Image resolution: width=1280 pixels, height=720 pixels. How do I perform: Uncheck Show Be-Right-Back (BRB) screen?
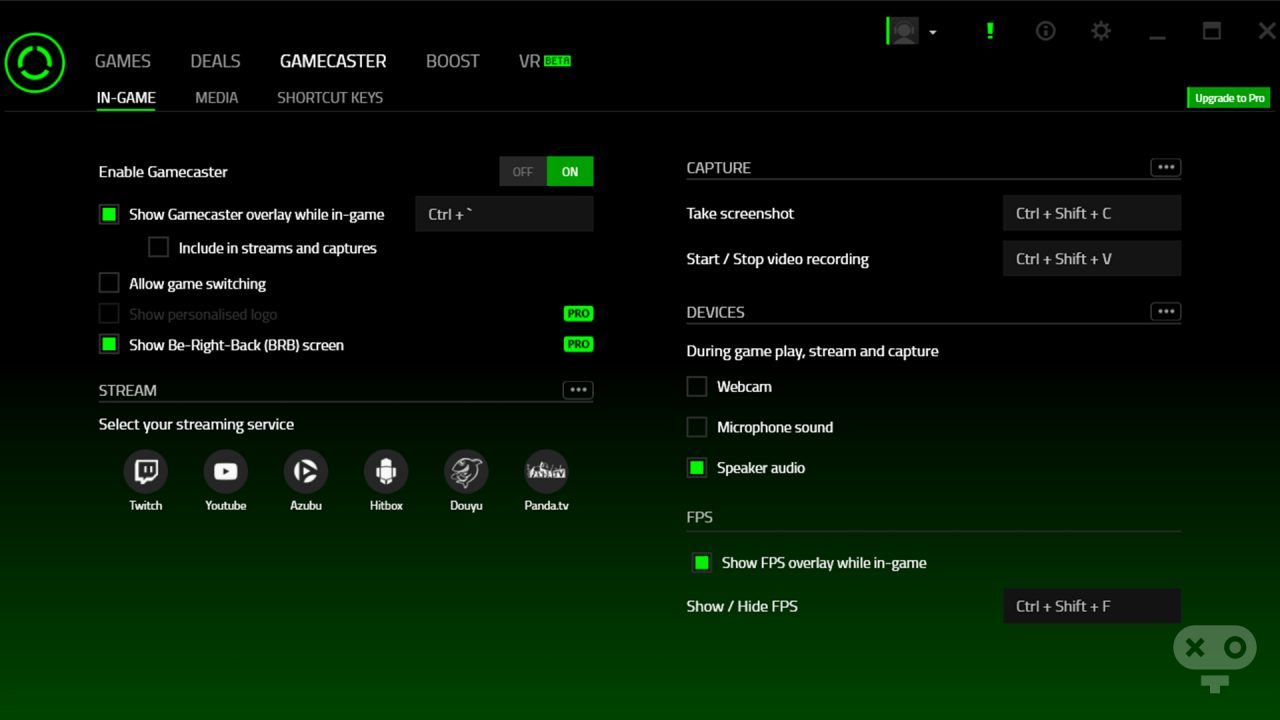pos(109,344)
